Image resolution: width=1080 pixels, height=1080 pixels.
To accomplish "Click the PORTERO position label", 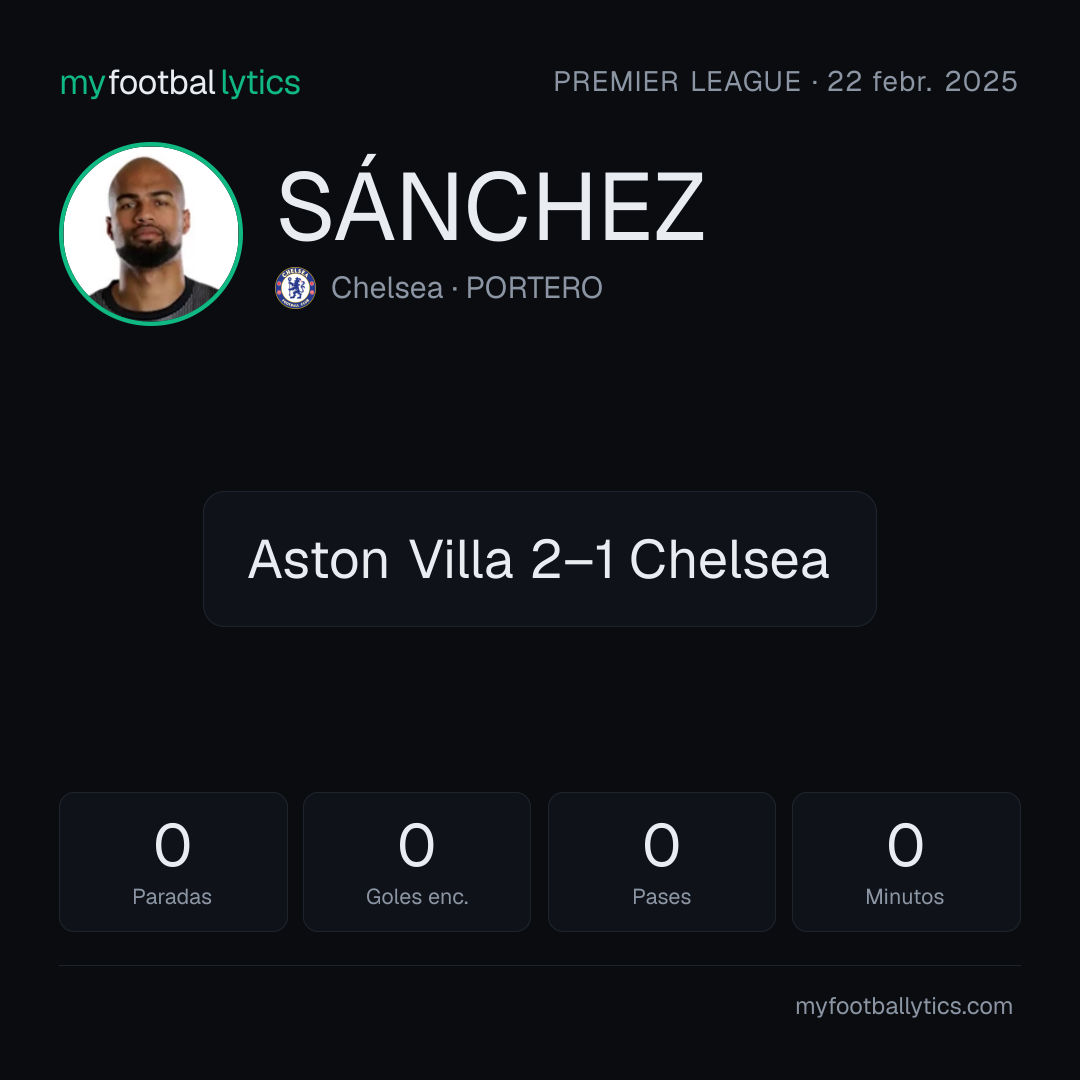I will click(x=534, y=288).
